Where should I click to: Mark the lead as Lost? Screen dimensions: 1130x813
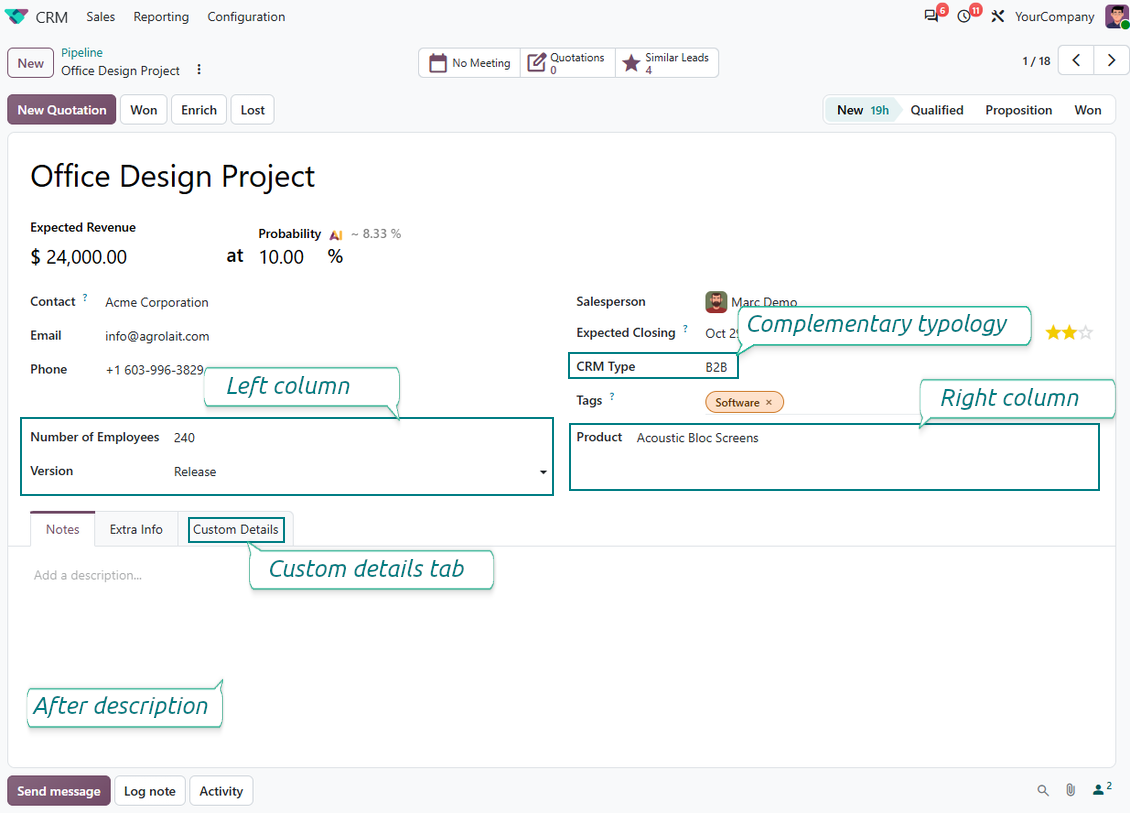(252, 110)
